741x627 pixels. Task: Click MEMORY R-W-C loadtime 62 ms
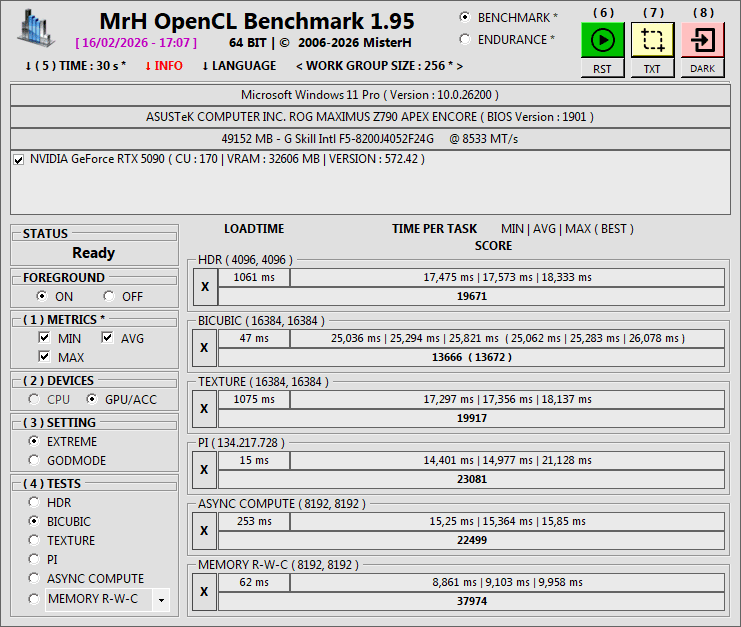(254, 582)
